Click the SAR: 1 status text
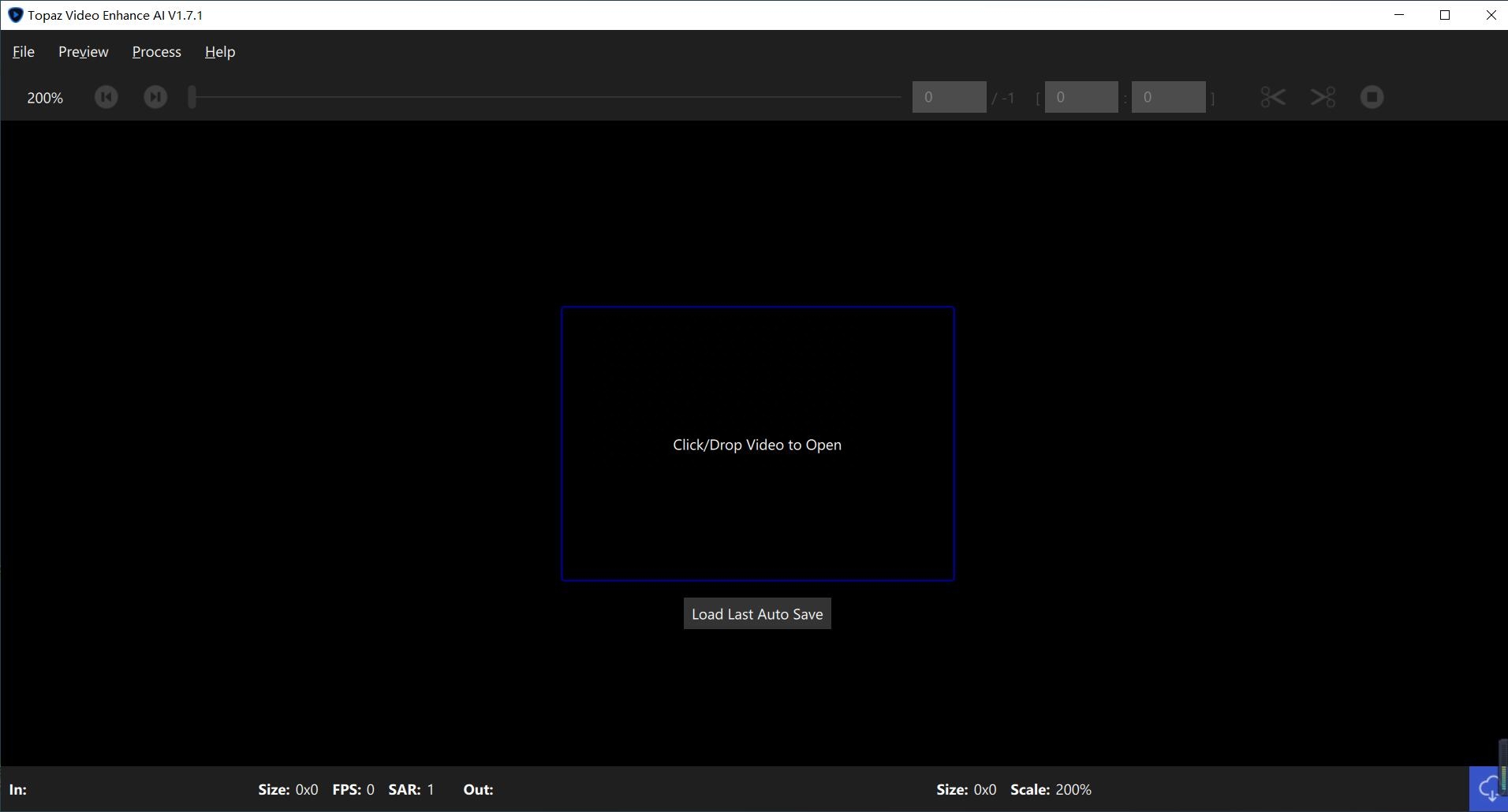The height and width of the screenshot is (812, 1508). pos(411,789)
